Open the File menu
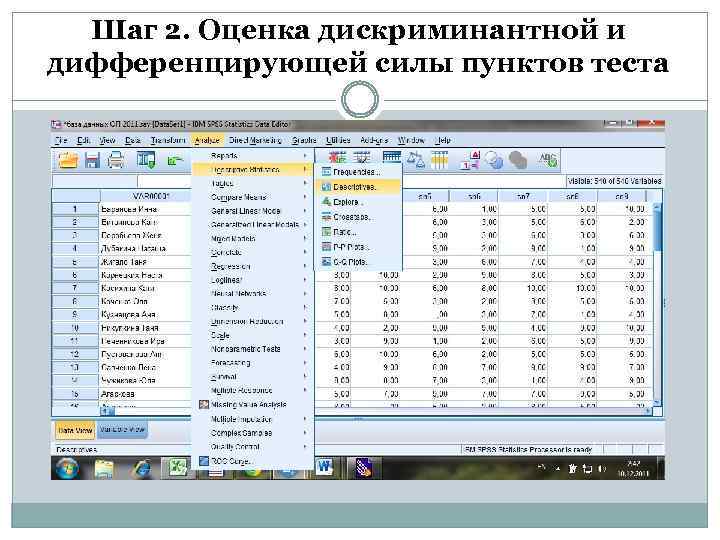This screenshot has width=720, height=540. pyautogui.click(x=61, y=140)
